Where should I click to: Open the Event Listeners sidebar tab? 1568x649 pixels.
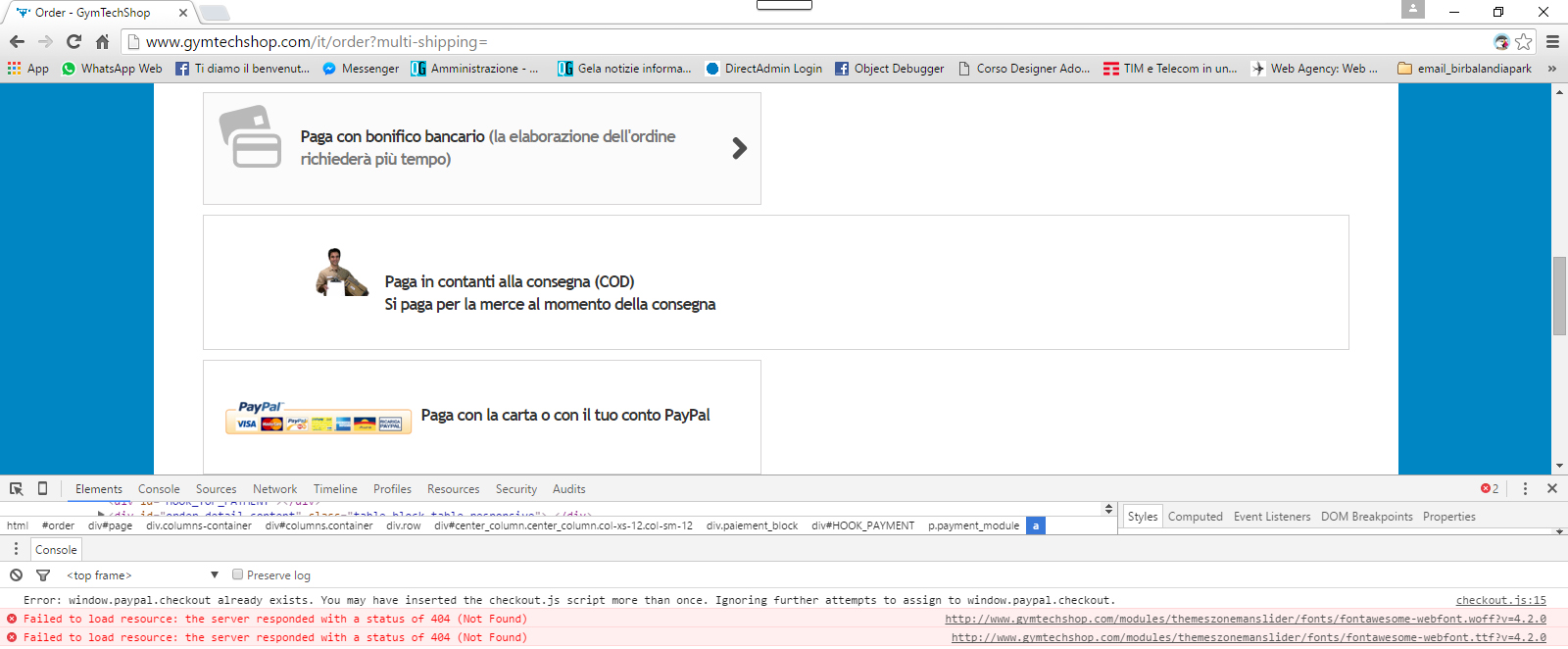[1271, 517]
